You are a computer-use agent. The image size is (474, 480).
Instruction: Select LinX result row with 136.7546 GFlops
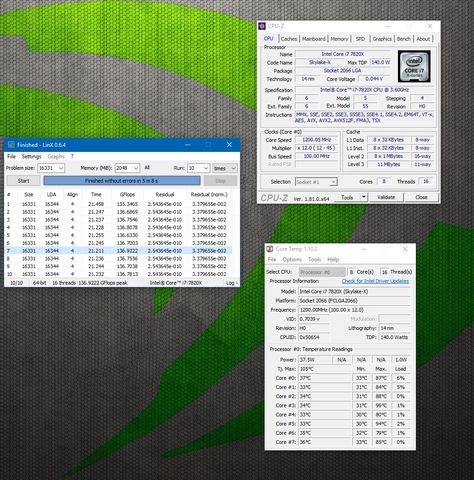pyautogui.click(x=118, y=220)
